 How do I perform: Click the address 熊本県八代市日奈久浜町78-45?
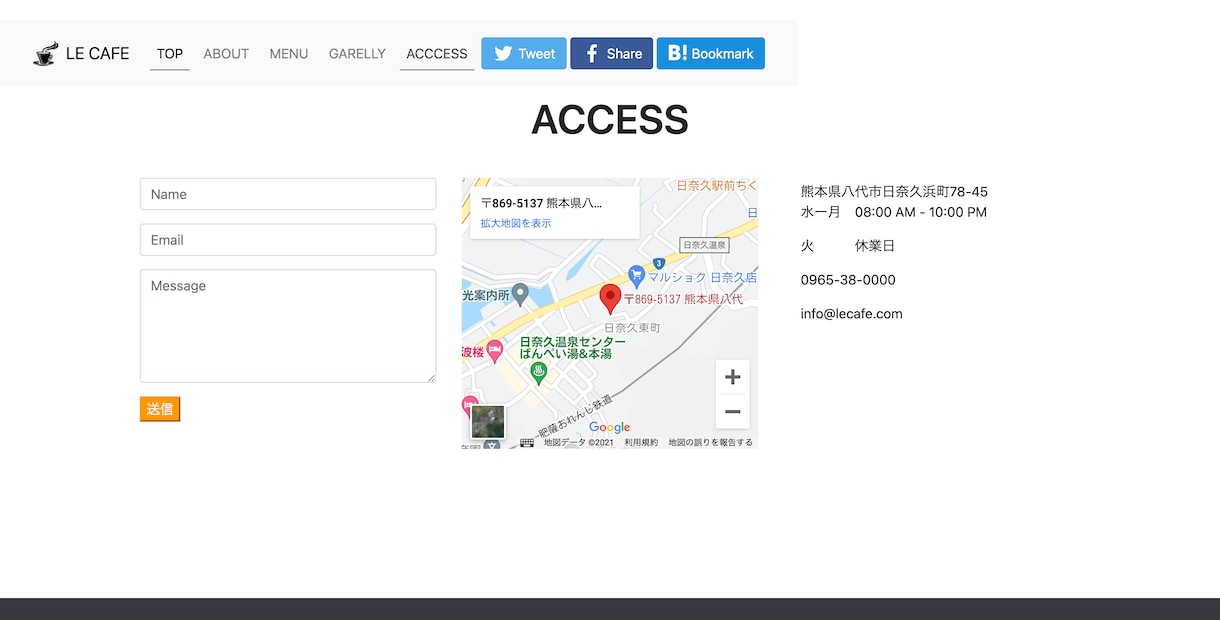894,191
